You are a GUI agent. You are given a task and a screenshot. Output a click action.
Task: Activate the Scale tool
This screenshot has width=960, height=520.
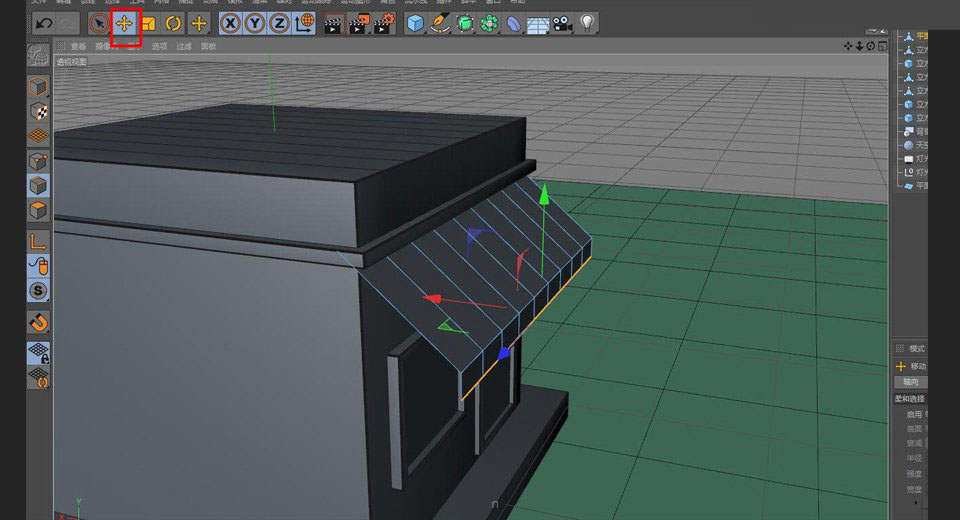click(149, 23)
